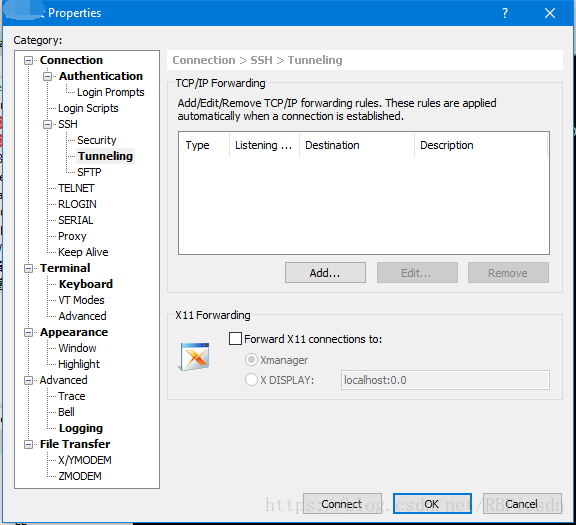Select SSH category label in tree

(68, 124)
